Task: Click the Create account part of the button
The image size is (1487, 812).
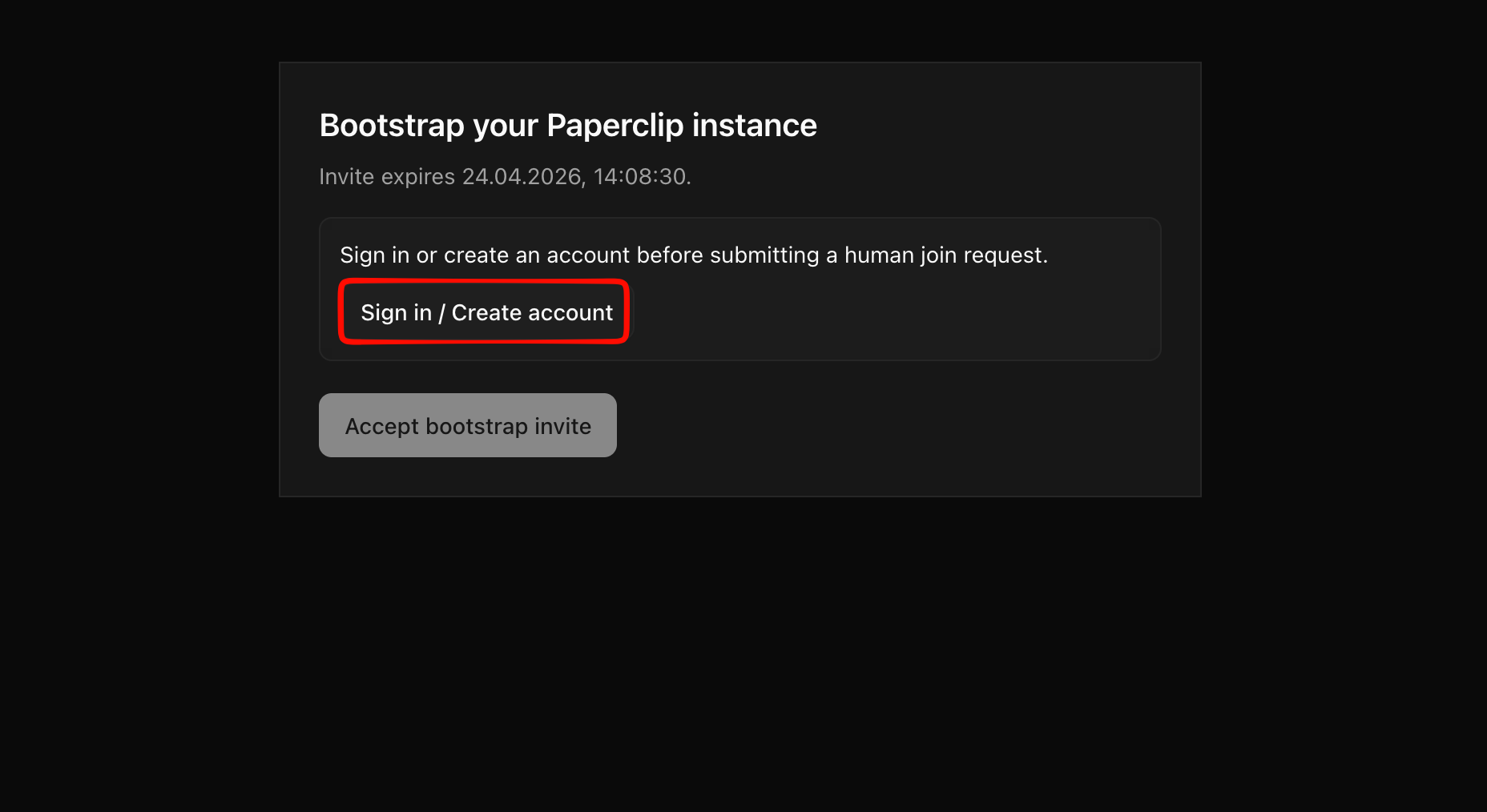Action: coord(532,312)
